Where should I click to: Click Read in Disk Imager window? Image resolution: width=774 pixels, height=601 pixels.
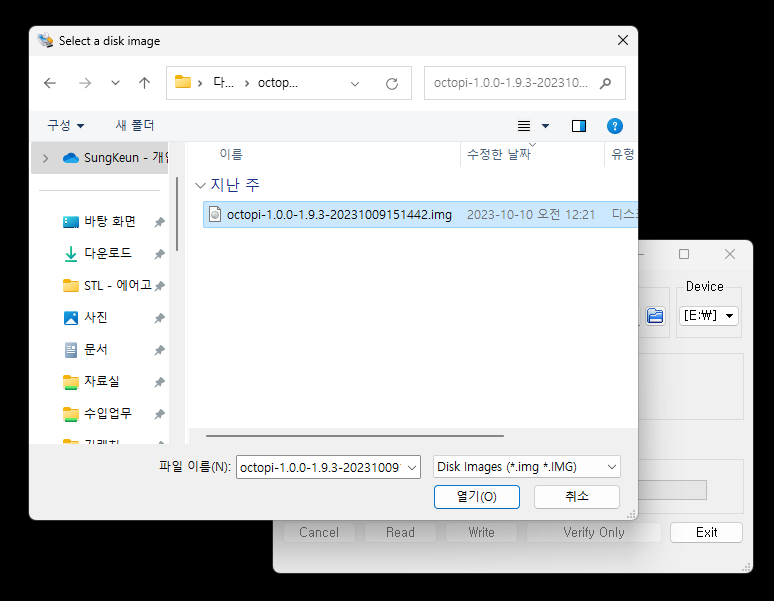coord(400,532)
